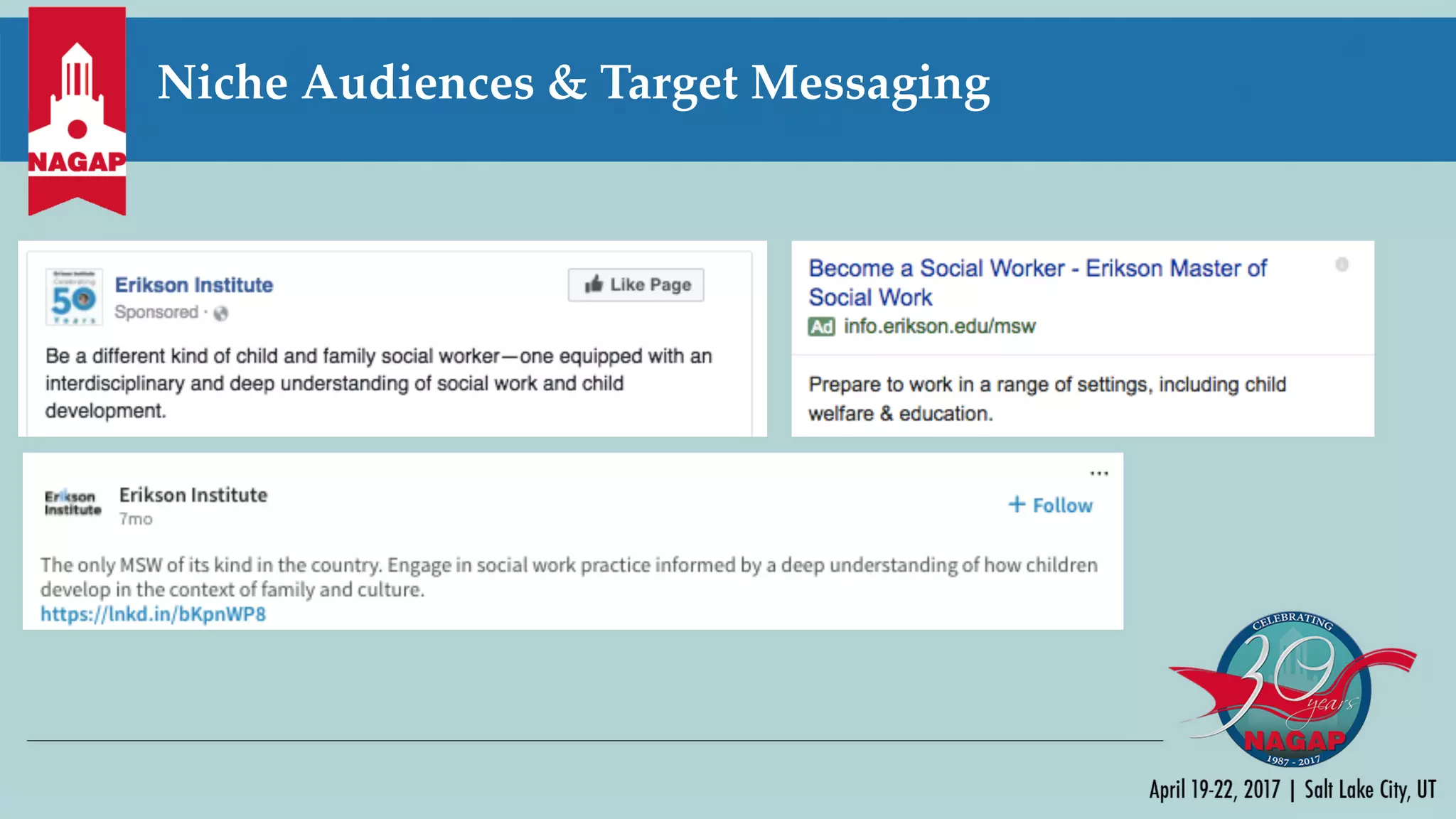The height and width of the screenshot is (819, 1456).
Task: Open the Erikson Institute Facebook page name
Action: click(x=194, y=285)
